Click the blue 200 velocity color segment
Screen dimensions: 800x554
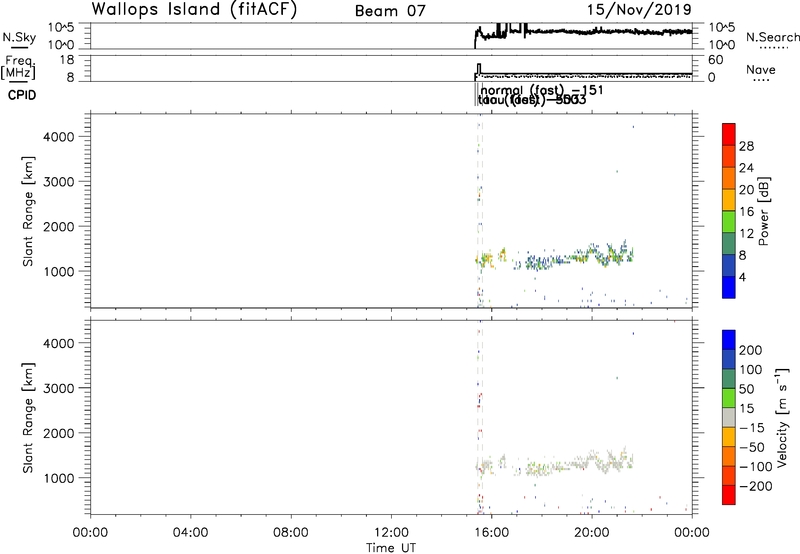click(729, 340)
